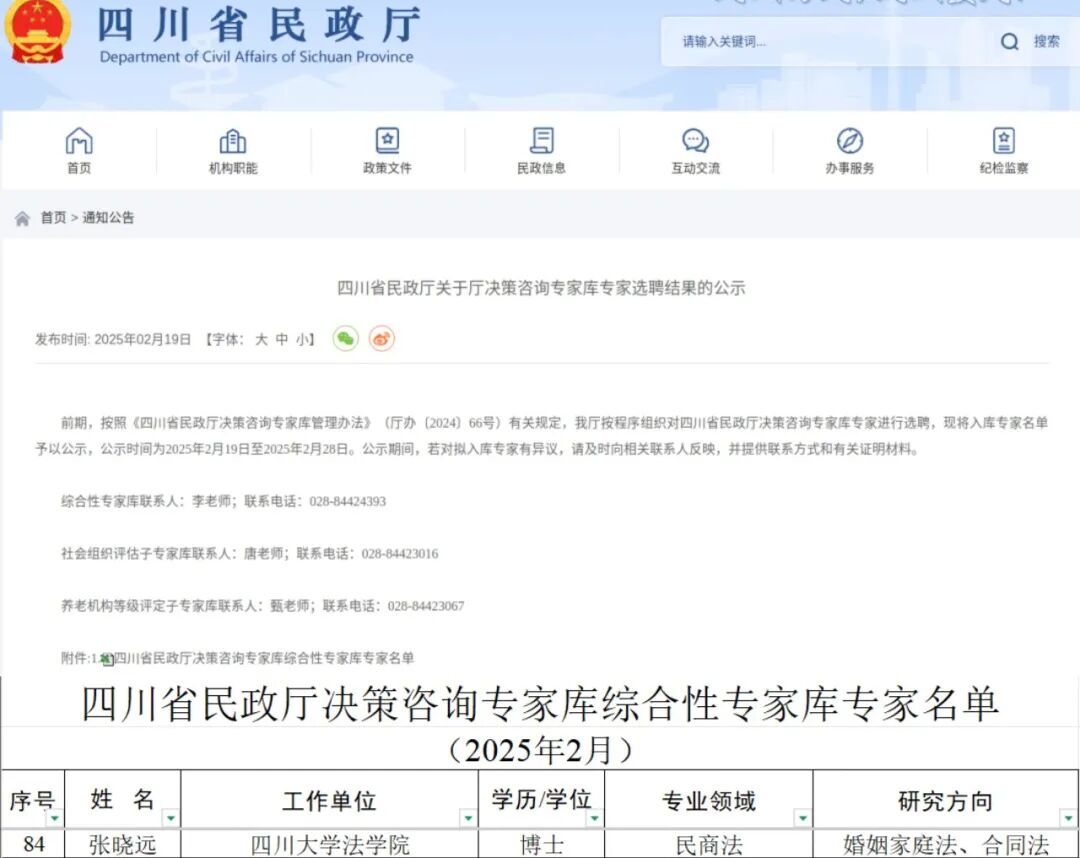The image size is (1080, 858).
Task: Share the article via the WeChat icon
Action: pos(344,338)
